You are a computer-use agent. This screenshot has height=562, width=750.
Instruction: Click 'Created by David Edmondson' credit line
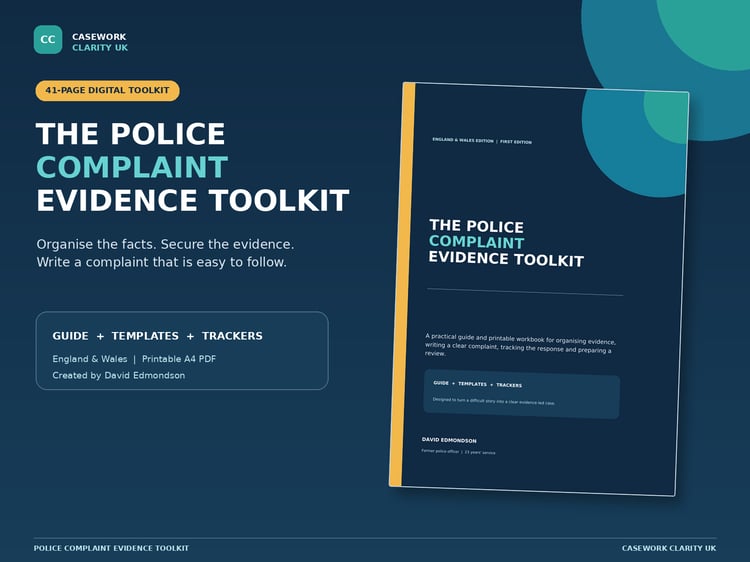pos(119,375)
